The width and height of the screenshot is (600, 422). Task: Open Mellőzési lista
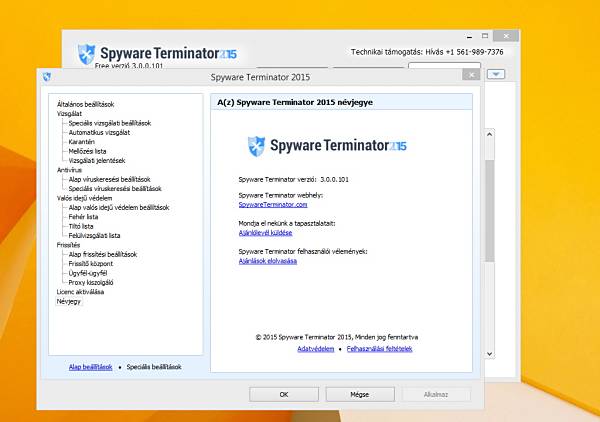pyautogui.click(x=87, y=151)
